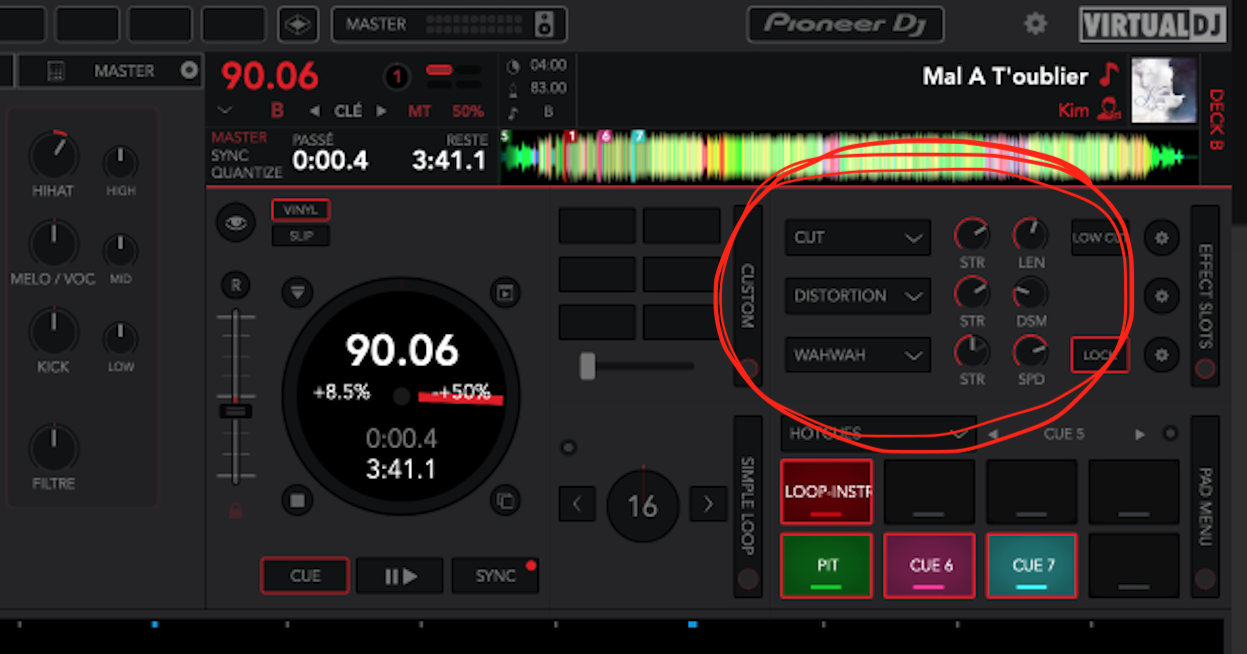The width and height of the screenshot is (1247, 654).
Task: Toggle the WAHWAH LOOP button
Action: [1099, 355]
